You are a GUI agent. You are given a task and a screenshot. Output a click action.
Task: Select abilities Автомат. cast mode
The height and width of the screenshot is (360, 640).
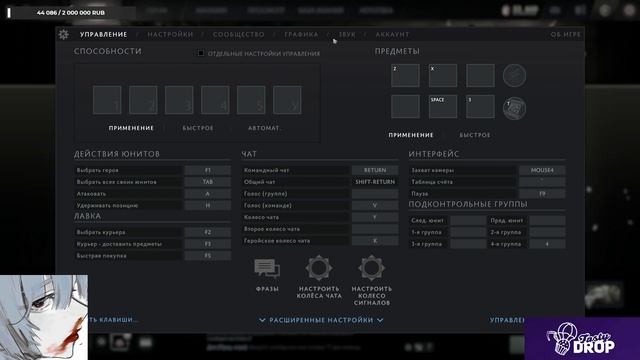click(x=265, y=128)
